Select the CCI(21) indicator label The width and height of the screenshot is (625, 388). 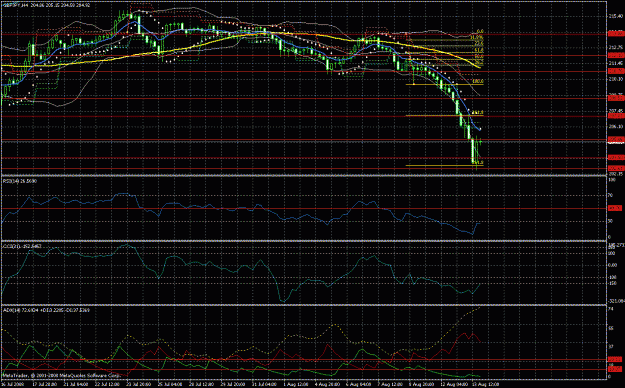point(22,246)
